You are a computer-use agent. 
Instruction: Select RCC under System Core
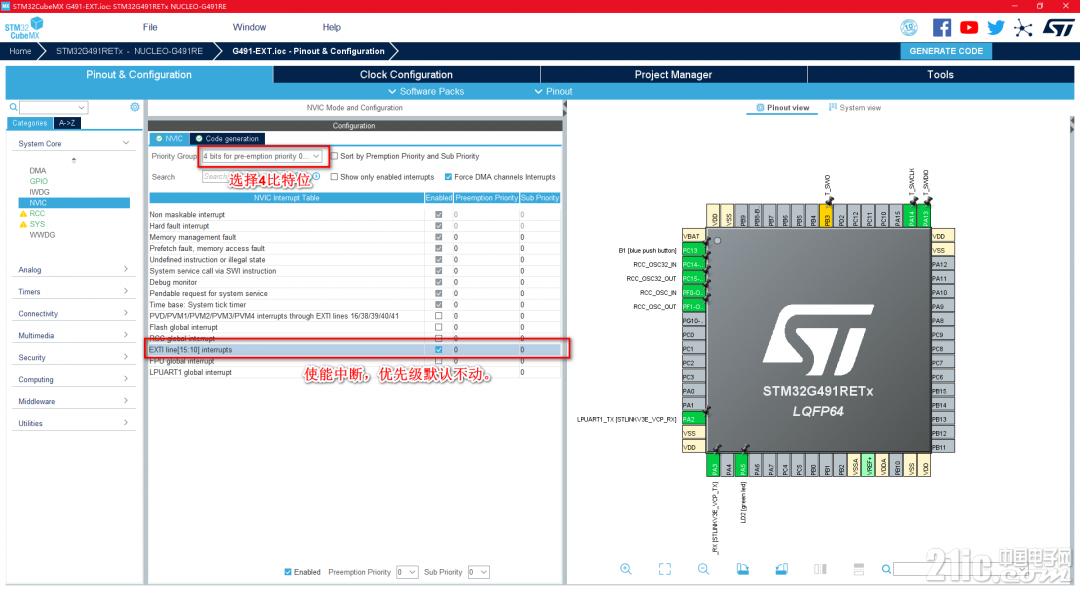(x=37, y=214)
